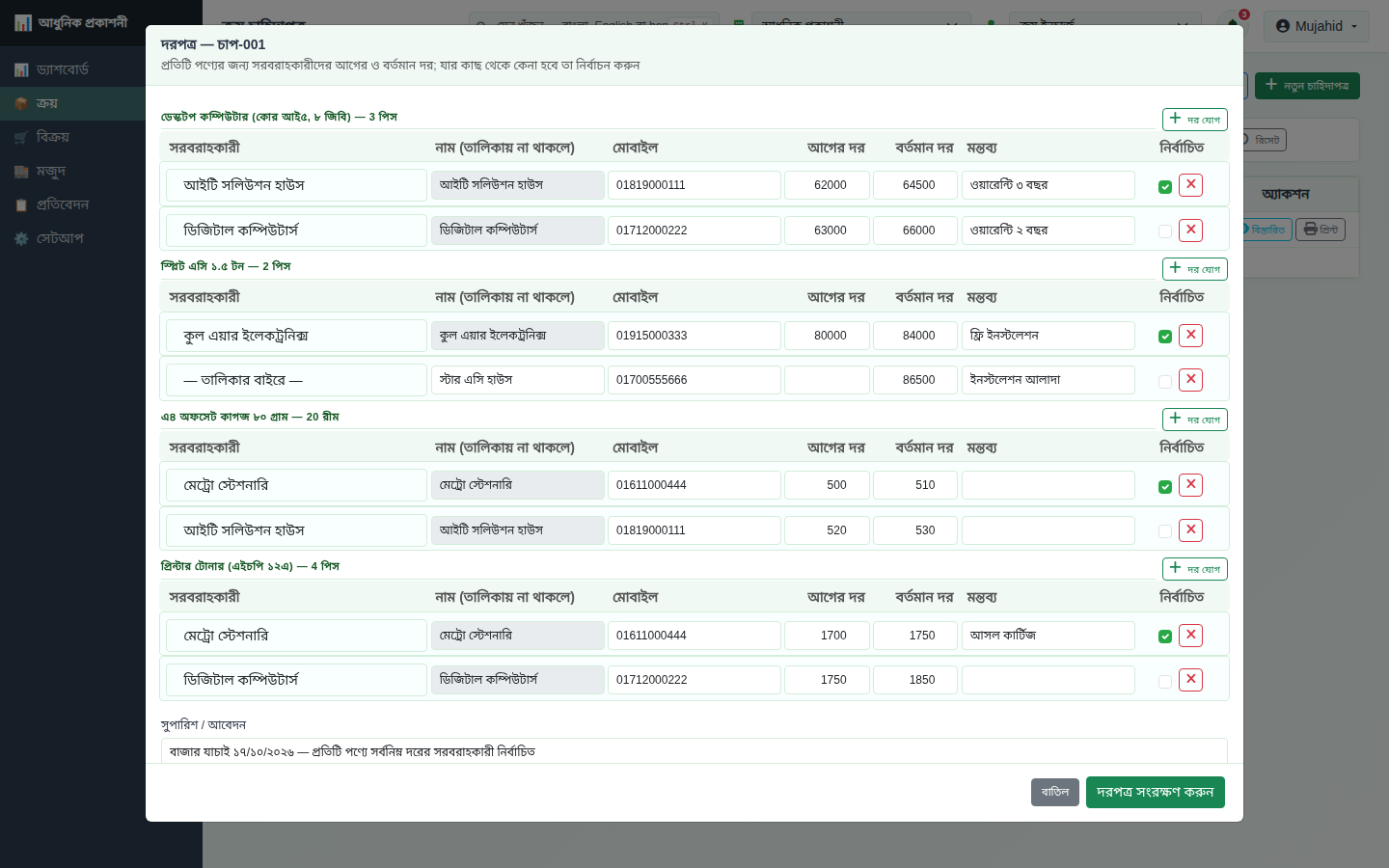Image resolution: width=1389 pixels, height=868 pixels.
Task: Delete the আইটি সলিউশন হাউস quote priced 64500
Action: coord(1190,185)
